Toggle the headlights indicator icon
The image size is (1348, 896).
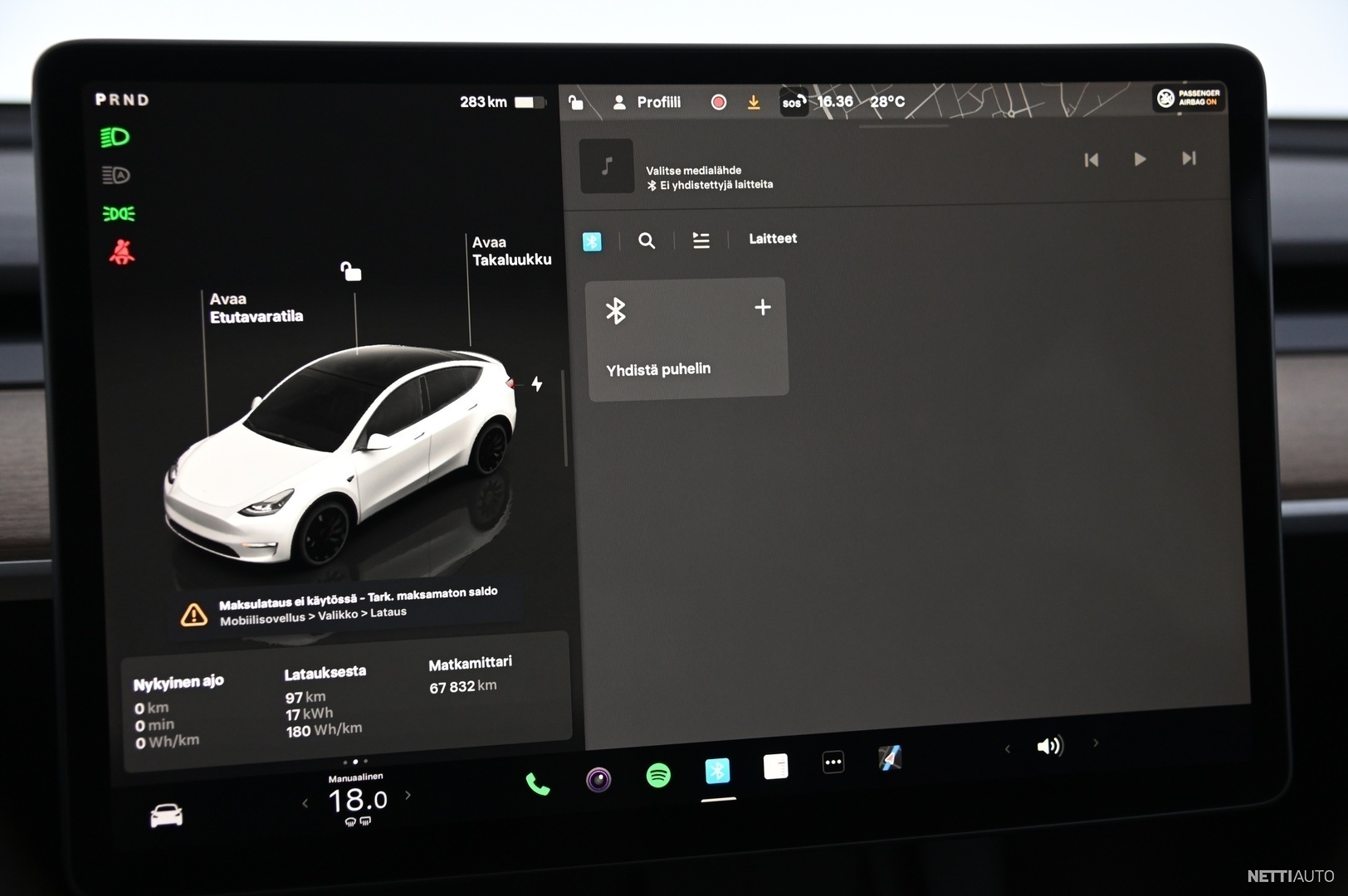coord(115,137)
